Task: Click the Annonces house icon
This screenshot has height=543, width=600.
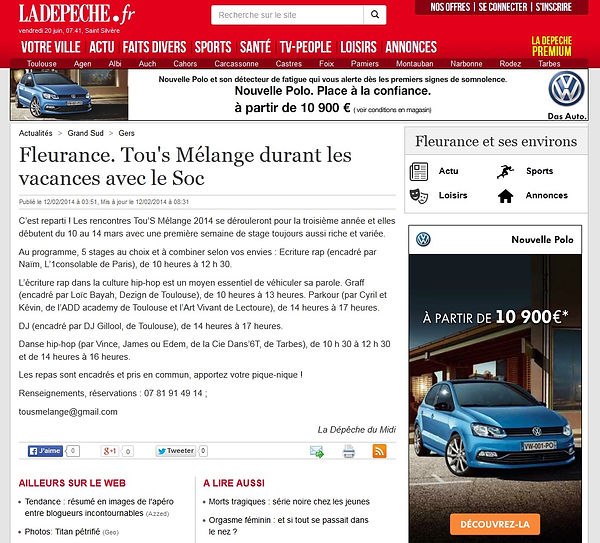Action: click(x=505, y=196)
